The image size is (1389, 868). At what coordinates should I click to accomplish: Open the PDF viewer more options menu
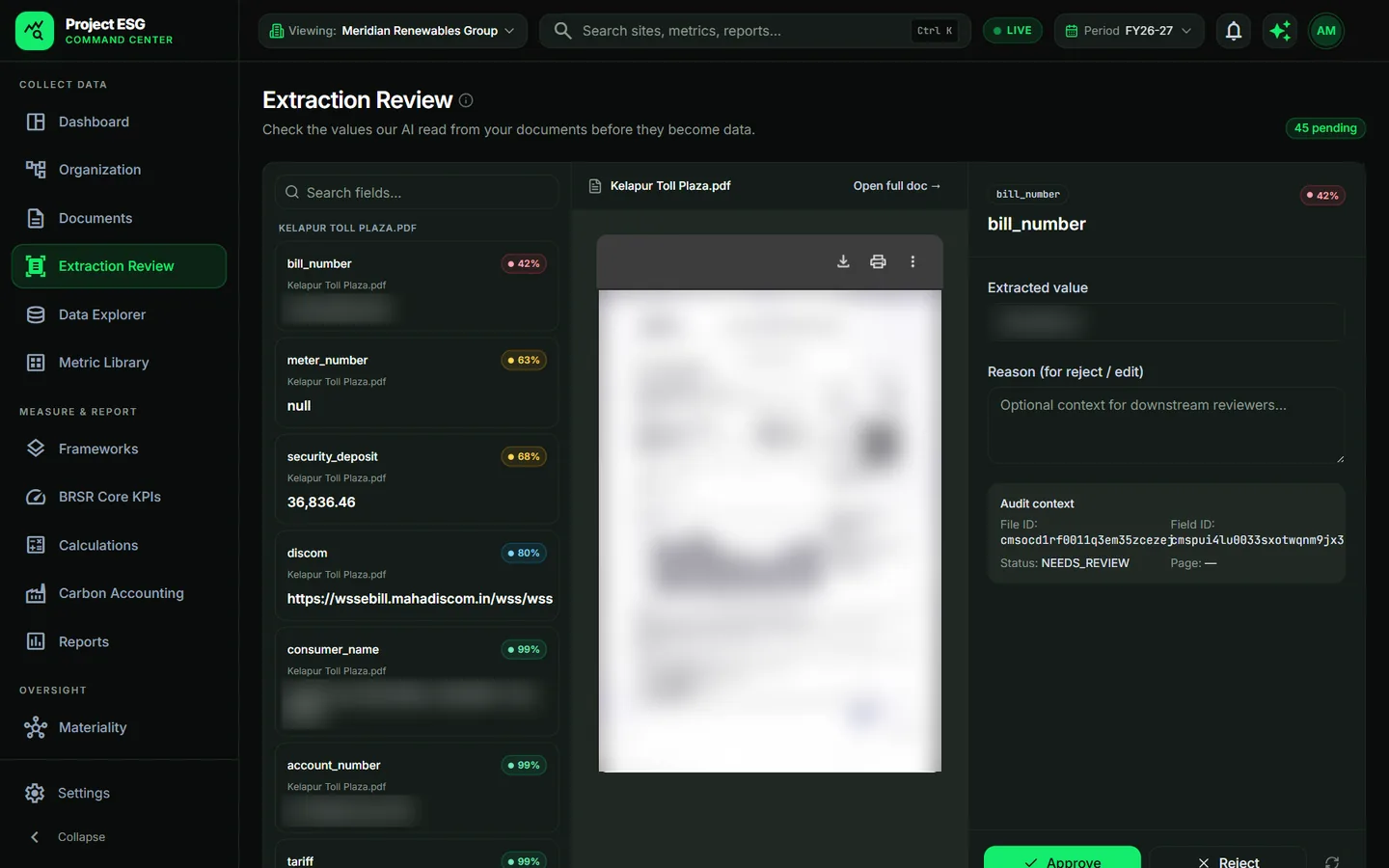coord(912,261)
